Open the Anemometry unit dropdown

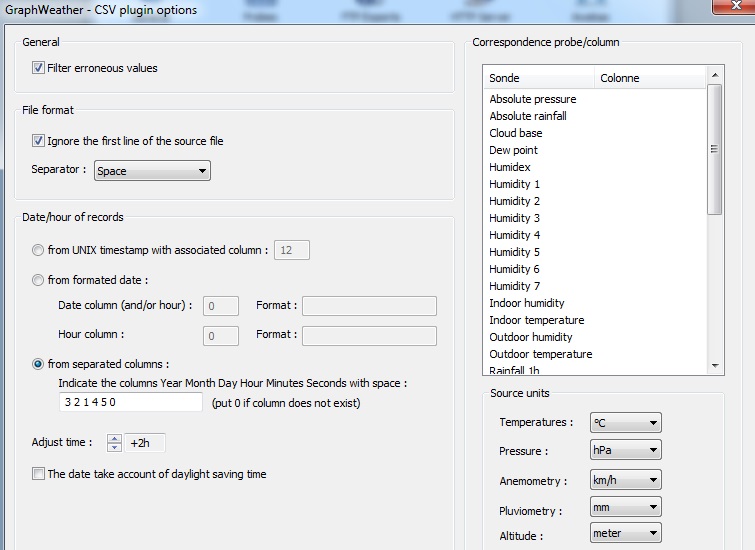coord(625,481)
